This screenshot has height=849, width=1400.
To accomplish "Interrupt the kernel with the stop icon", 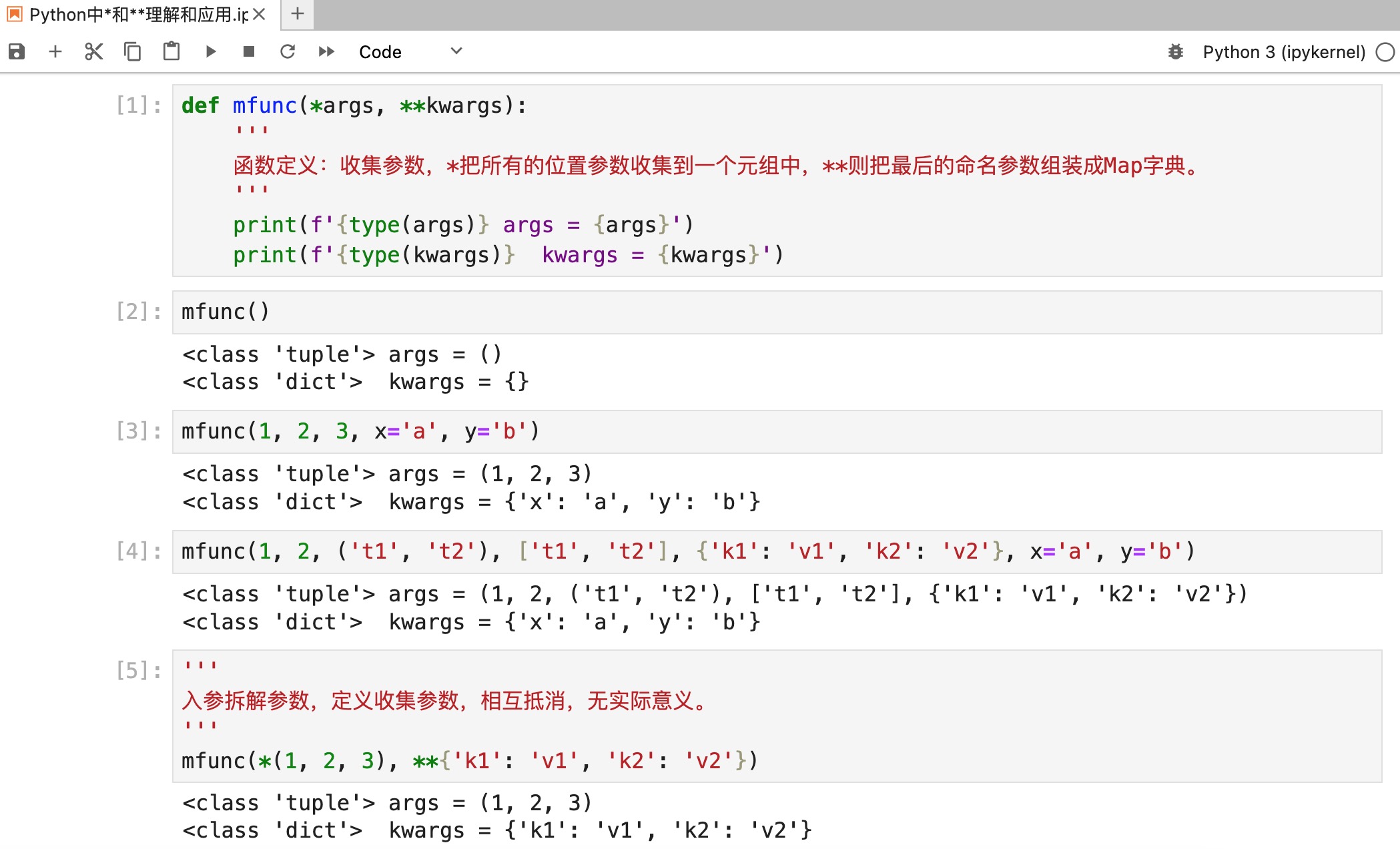I will pos(249,51).
